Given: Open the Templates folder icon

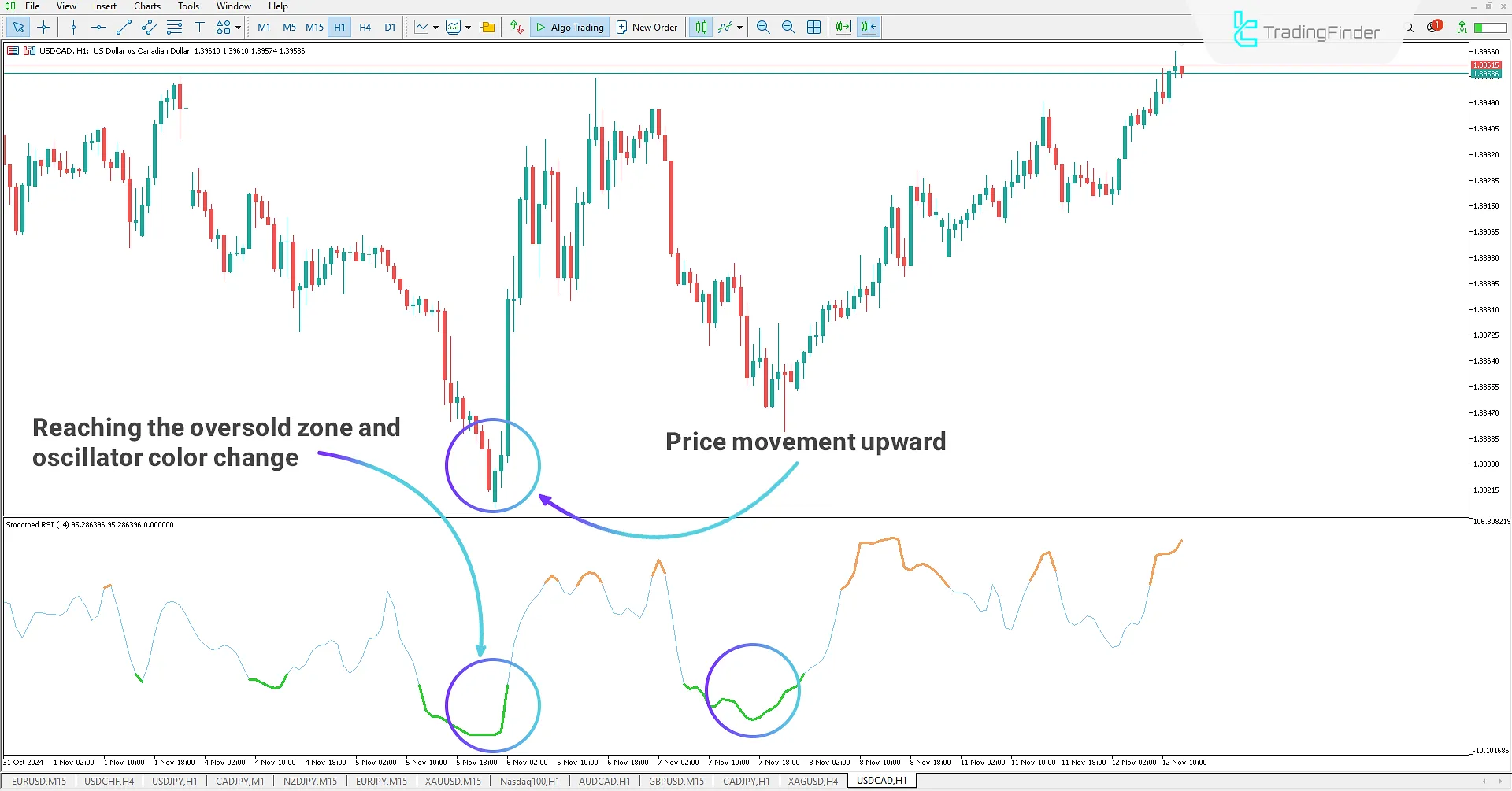Looking at the screenshot, I should coord(487,27).
